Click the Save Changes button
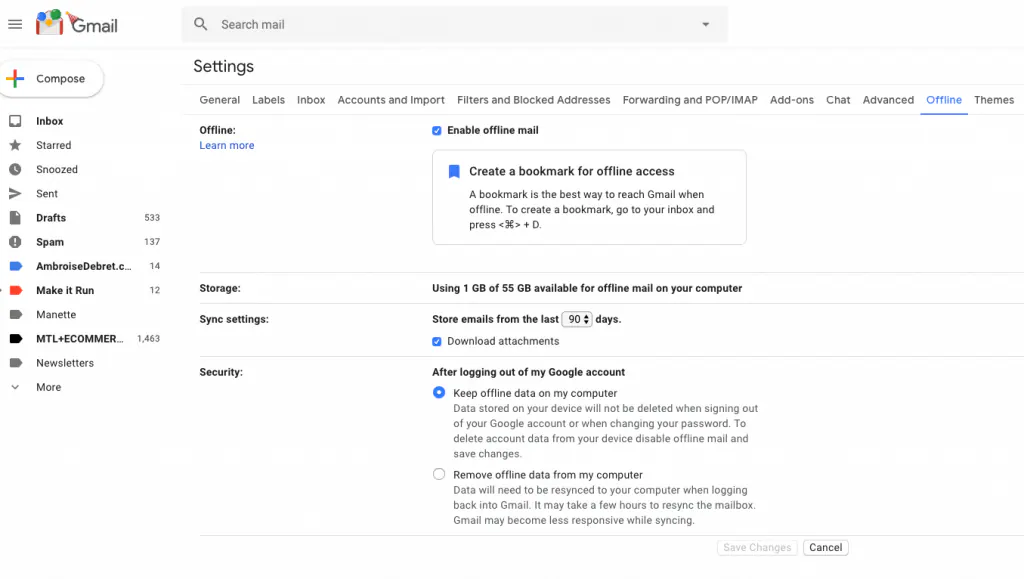1024x579 pixels. click(x=757, y=547)
